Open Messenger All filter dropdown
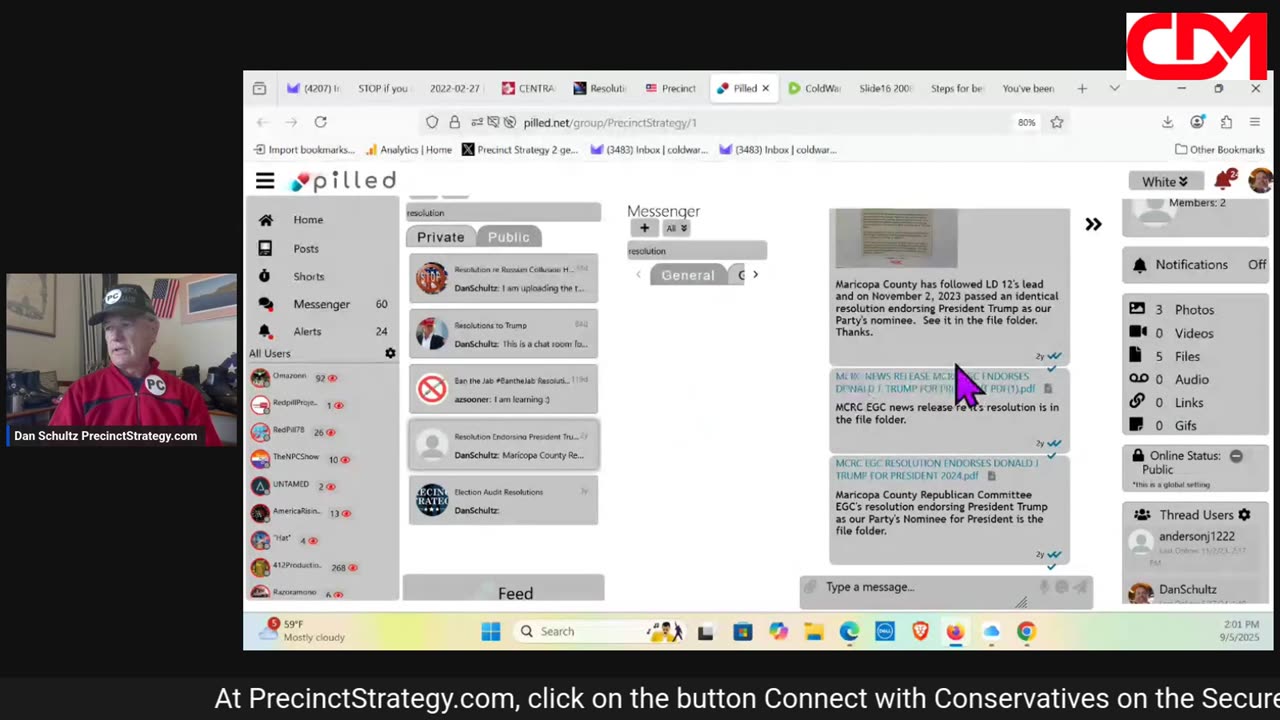Viewport: 1280px width, 720px height. (677, 228)
